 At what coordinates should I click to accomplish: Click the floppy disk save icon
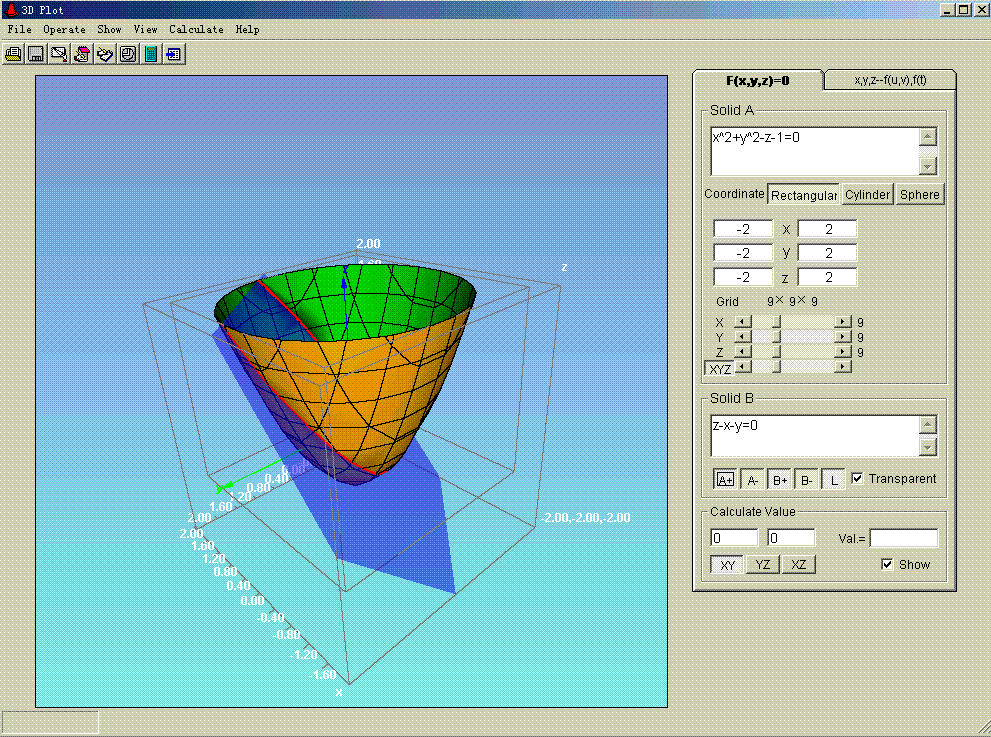tap(36, 54)
